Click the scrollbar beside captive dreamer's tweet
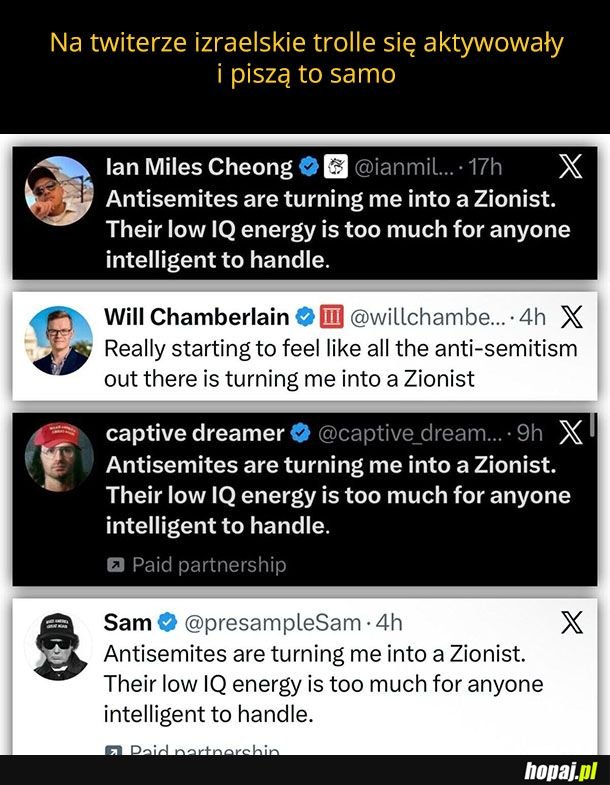The width and height of the screenshot is (610, 785). tap(594, 425)
